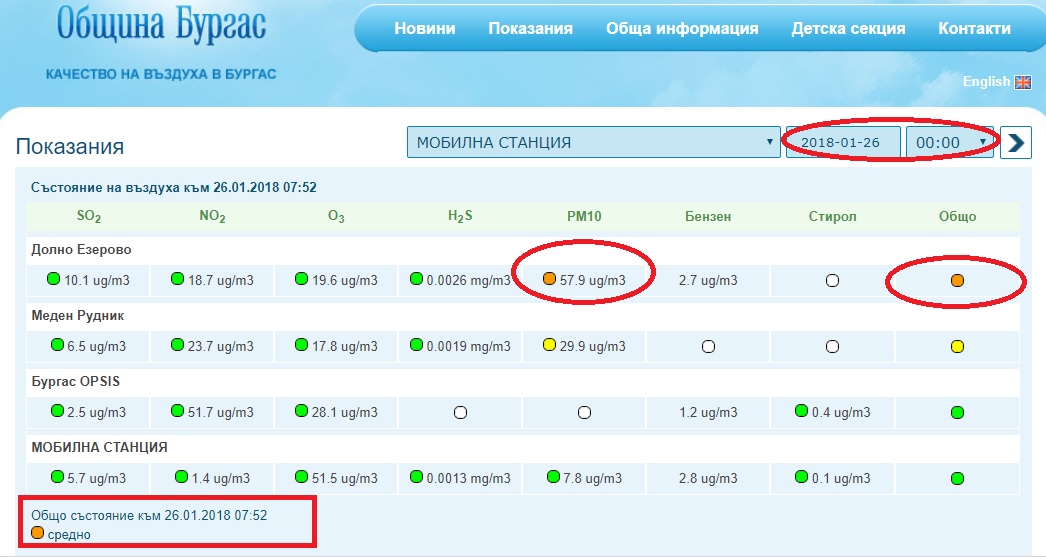
Task: Switch site language to English
Action: pyautogui.click(x=986, y=81)
